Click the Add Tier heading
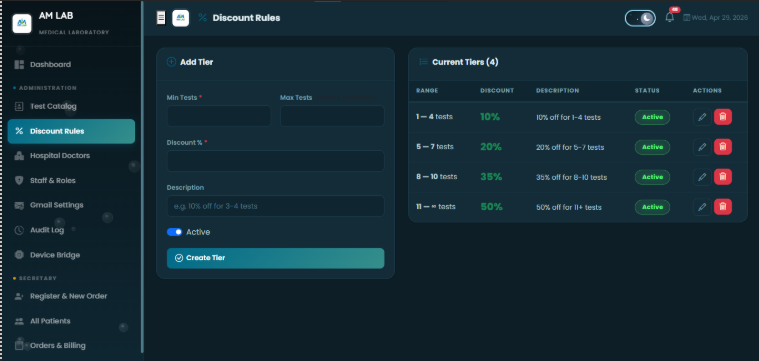This screenshot has height=361, width=759. click(x=196, y=62)
